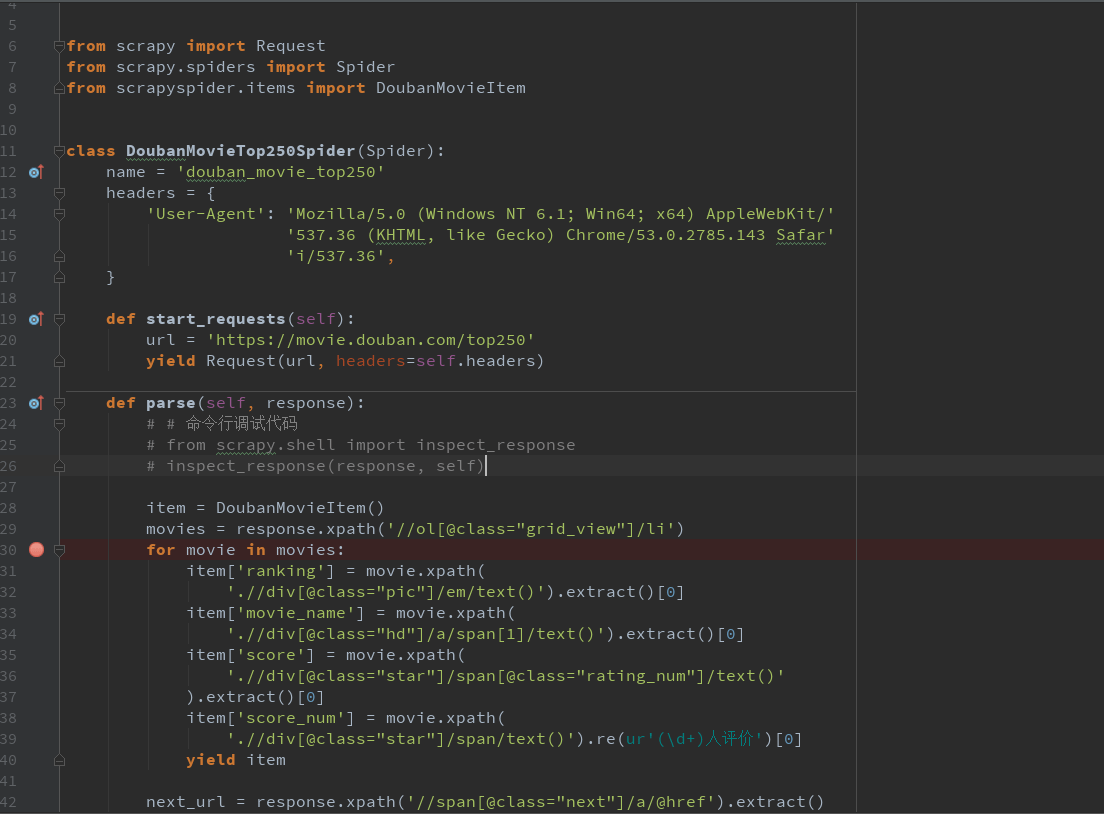1104x814 pixels.
Task: Place cursor in the douban top250 URL string
Action: (370, 340)
